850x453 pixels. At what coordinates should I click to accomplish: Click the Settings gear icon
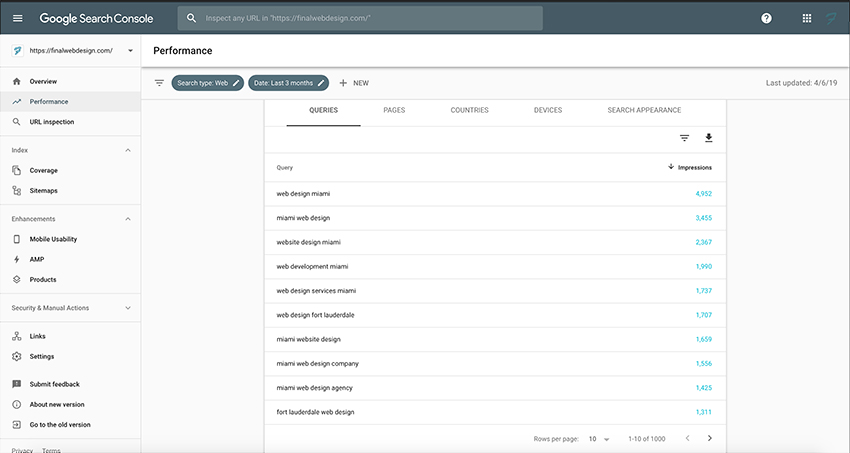[x=17, y=357]
